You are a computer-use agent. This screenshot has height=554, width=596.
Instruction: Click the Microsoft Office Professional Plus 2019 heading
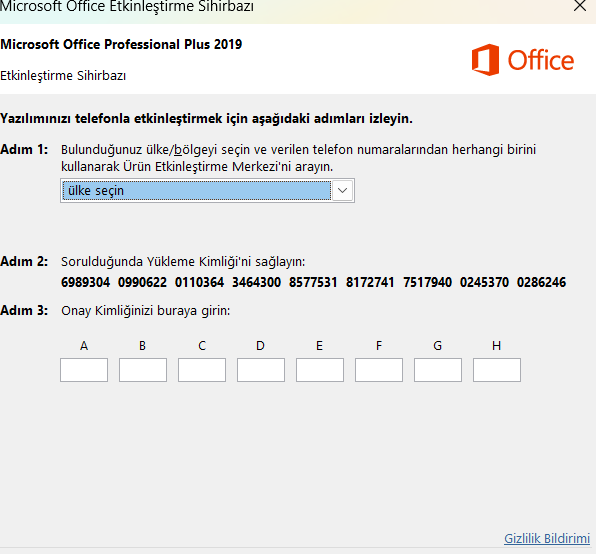click(121, 44)
